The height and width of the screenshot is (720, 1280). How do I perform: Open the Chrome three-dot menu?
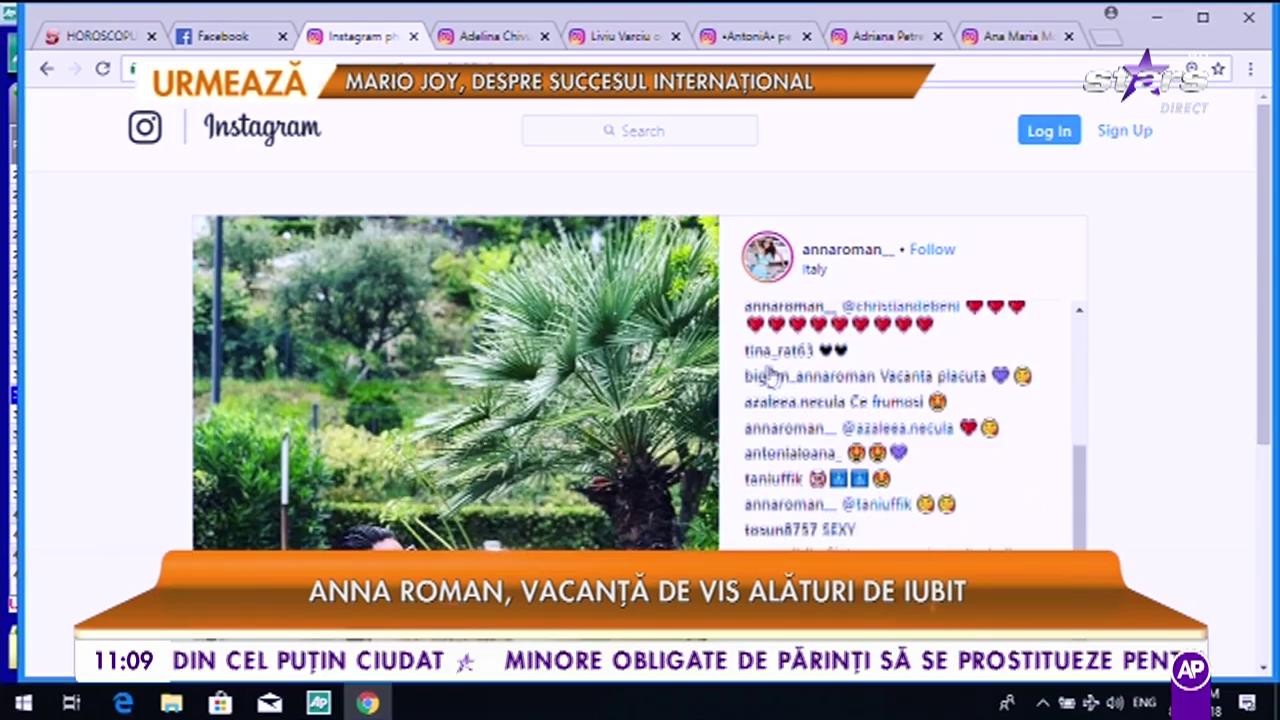(x=1250, y=69)
